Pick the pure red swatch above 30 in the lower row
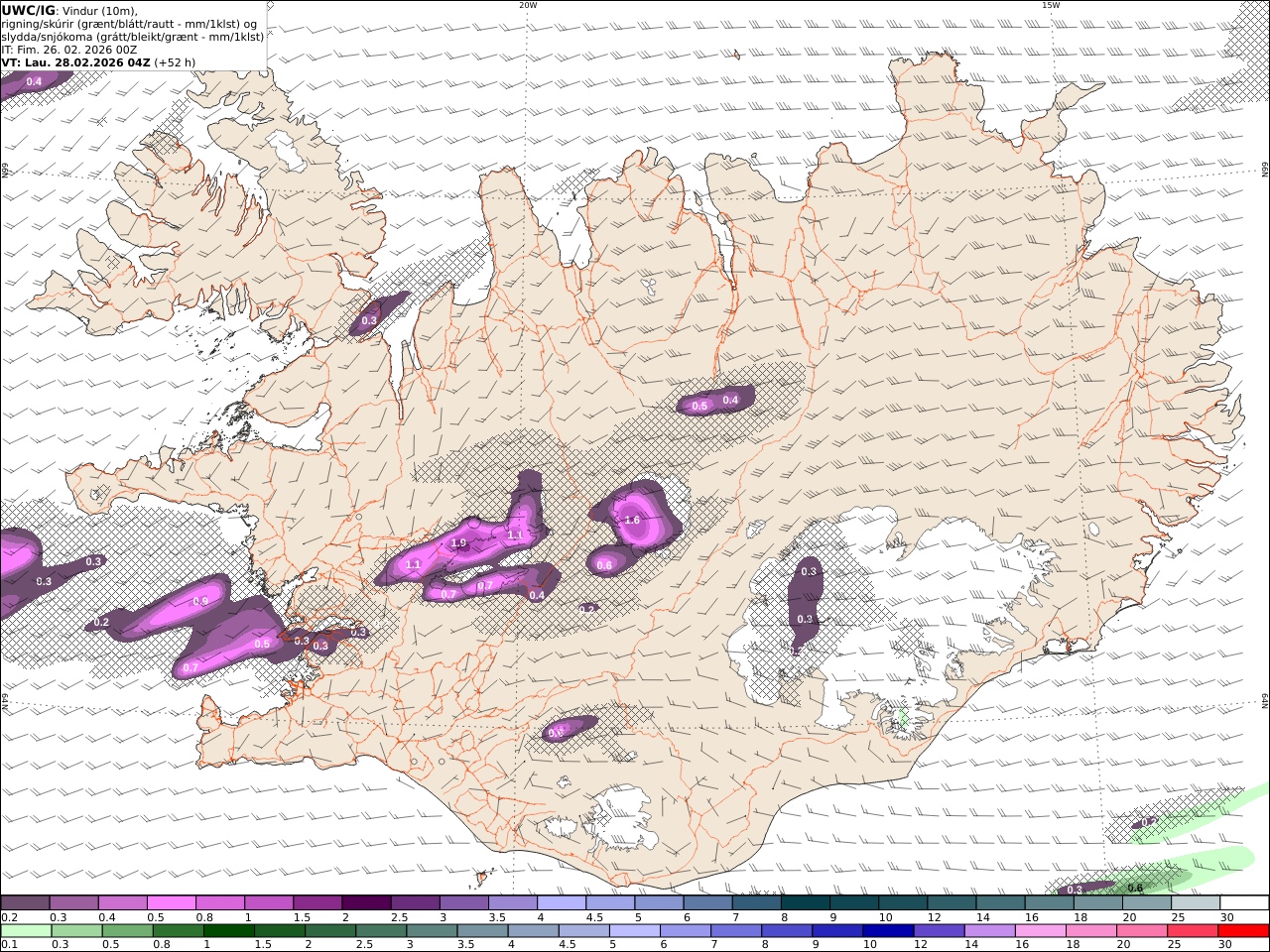Viewport: 1270px width, 952px height. 1243,931
